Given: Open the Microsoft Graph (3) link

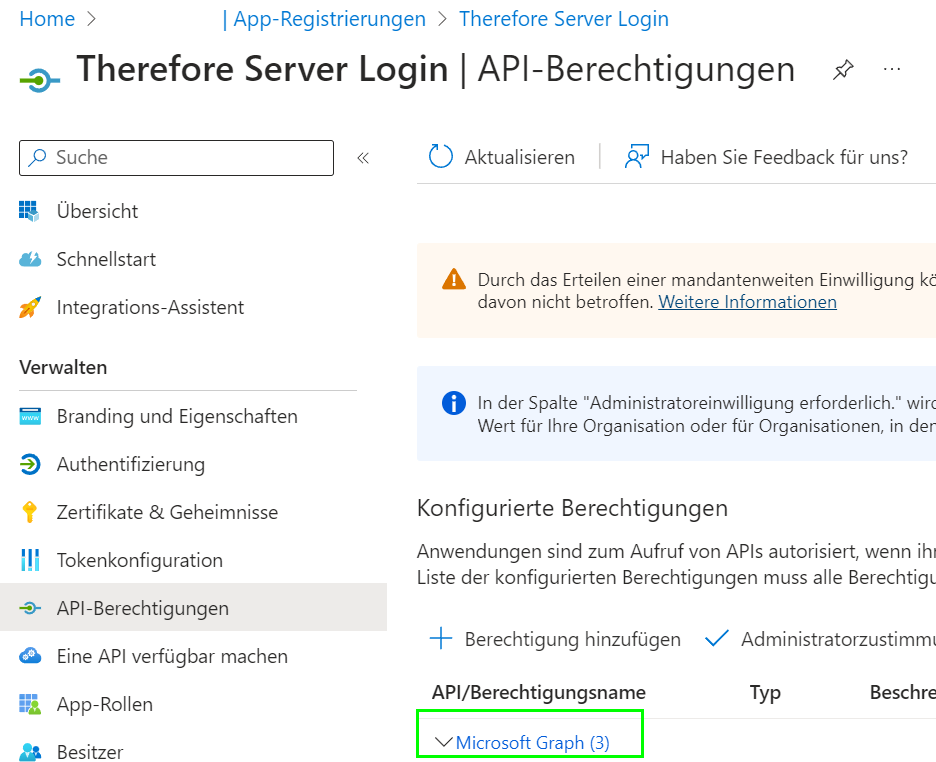Looking at the screenshot, I should pos(532,743).
